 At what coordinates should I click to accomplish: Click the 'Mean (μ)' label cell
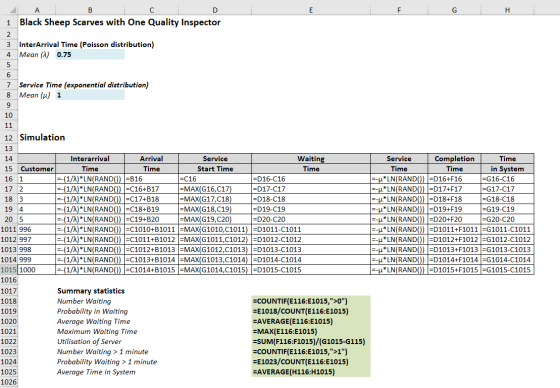pos(37,95)
